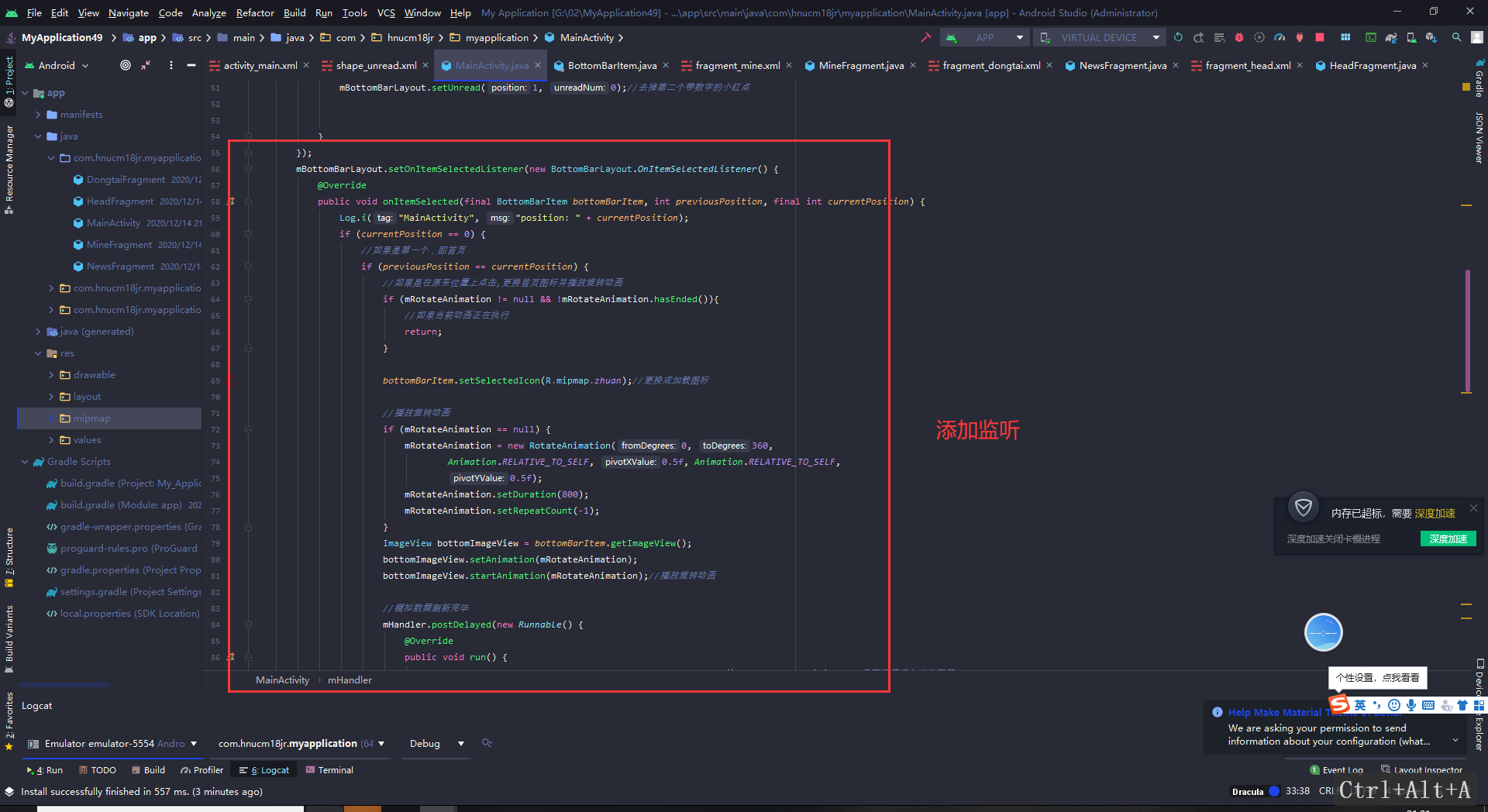Click the Search Everywhere magnifier icon
Screen dimensions: 1488x812
(1457, 37)
